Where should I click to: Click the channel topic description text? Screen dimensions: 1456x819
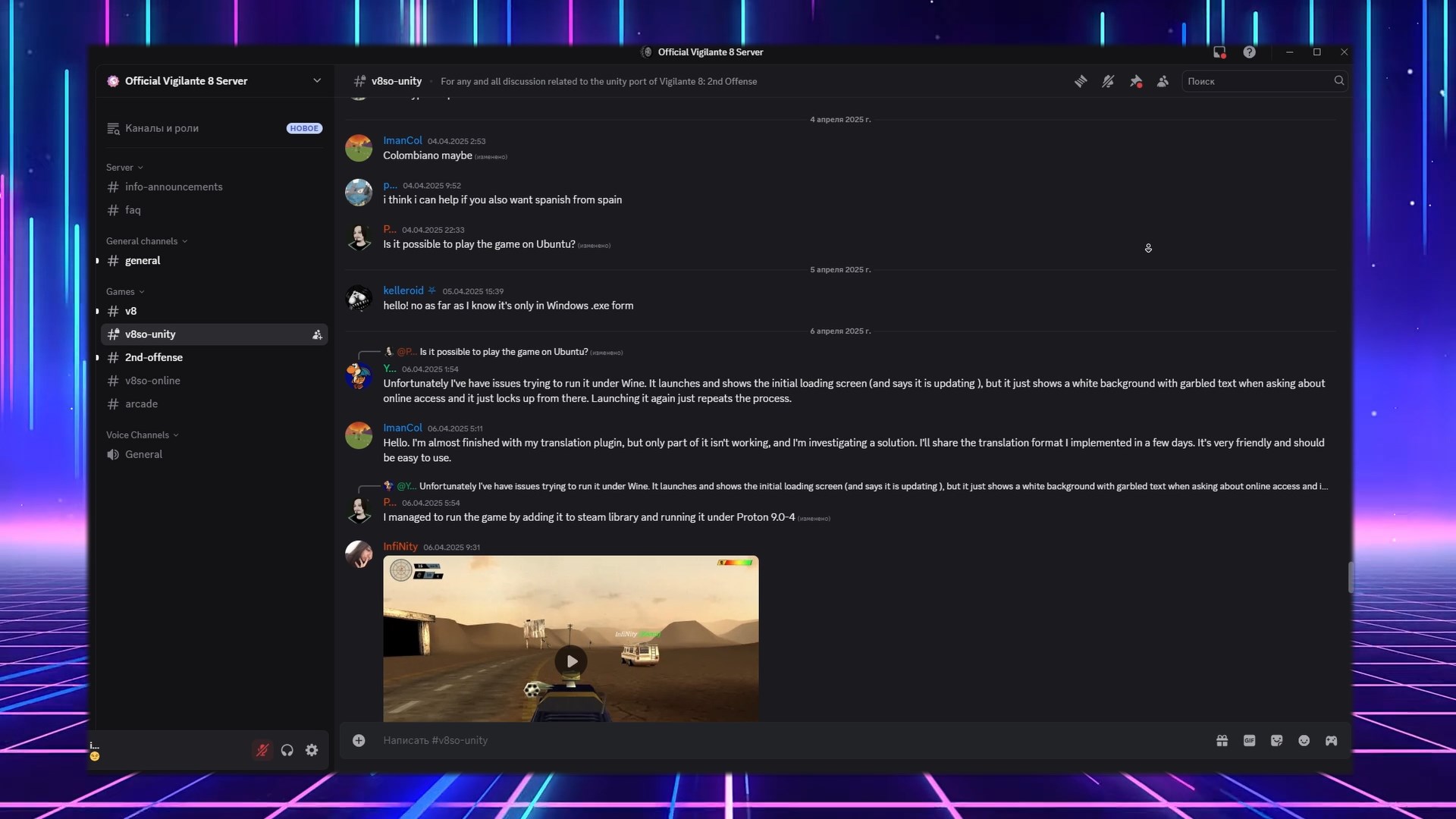(x=598, y=82)
